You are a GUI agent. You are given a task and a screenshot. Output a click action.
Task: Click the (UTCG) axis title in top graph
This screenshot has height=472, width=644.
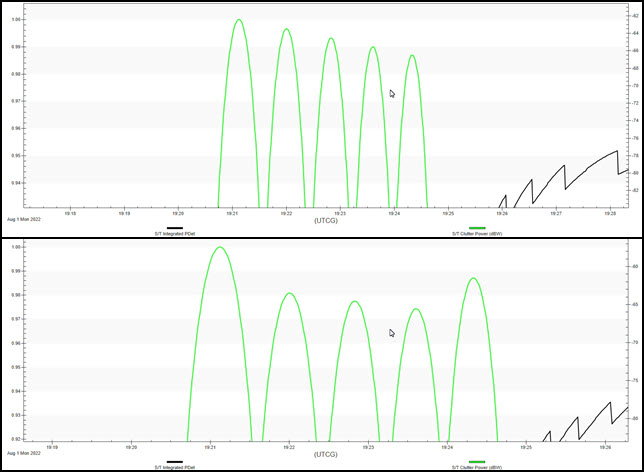coord(327,219)
